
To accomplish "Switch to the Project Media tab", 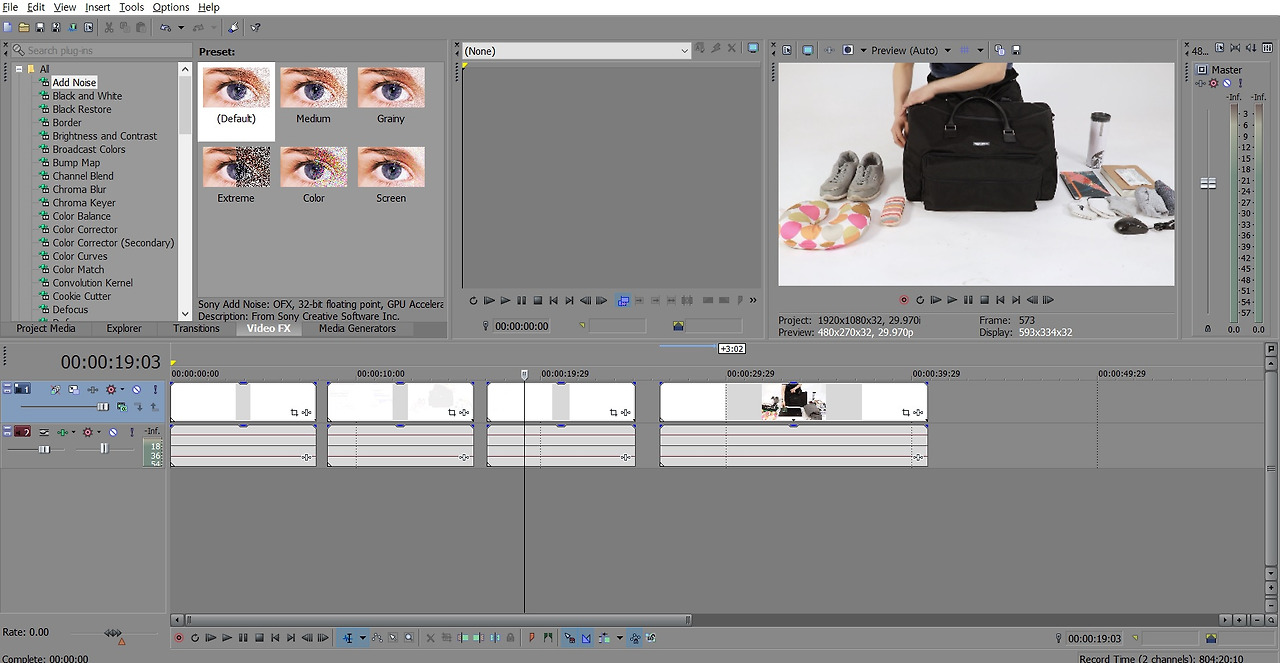I will 45,328.
